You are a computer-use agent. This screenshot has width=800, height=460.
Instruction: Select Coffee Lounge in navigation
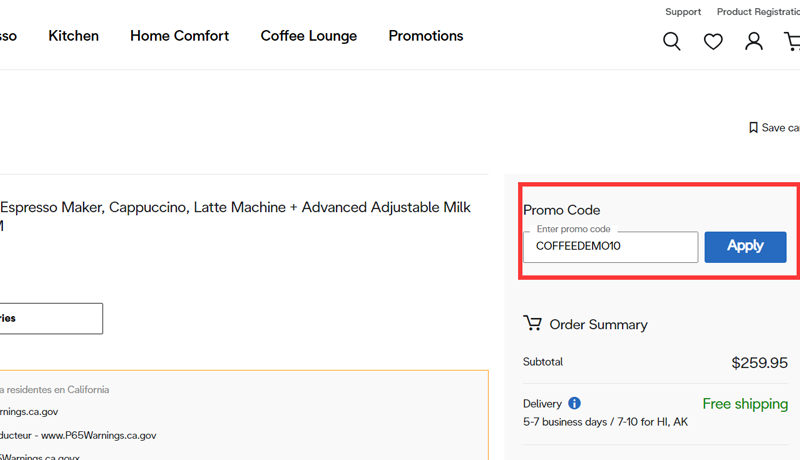click(x=308, y=36)
